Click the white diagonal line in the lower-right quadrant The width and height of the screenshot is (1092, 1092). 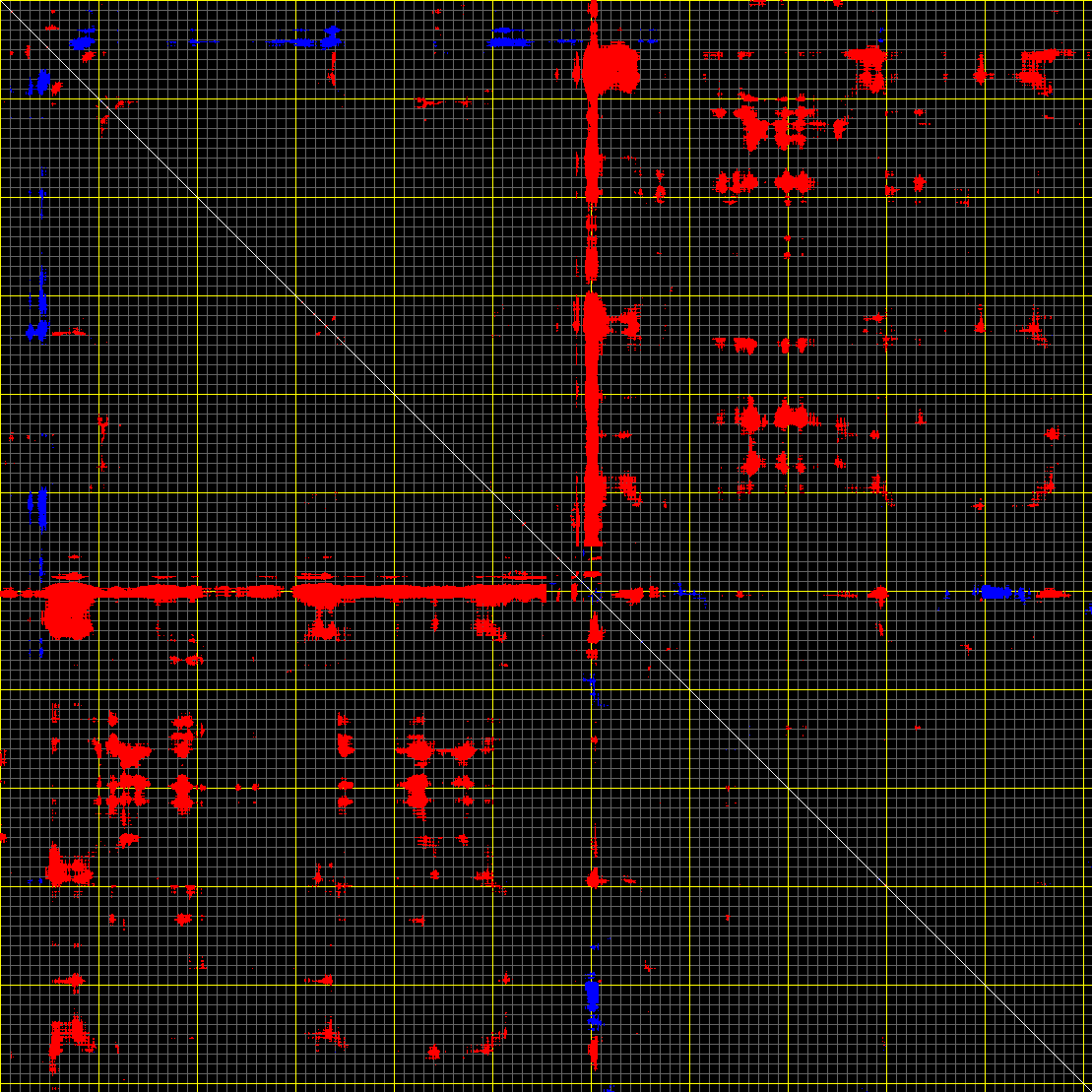(x=837, y=837)
